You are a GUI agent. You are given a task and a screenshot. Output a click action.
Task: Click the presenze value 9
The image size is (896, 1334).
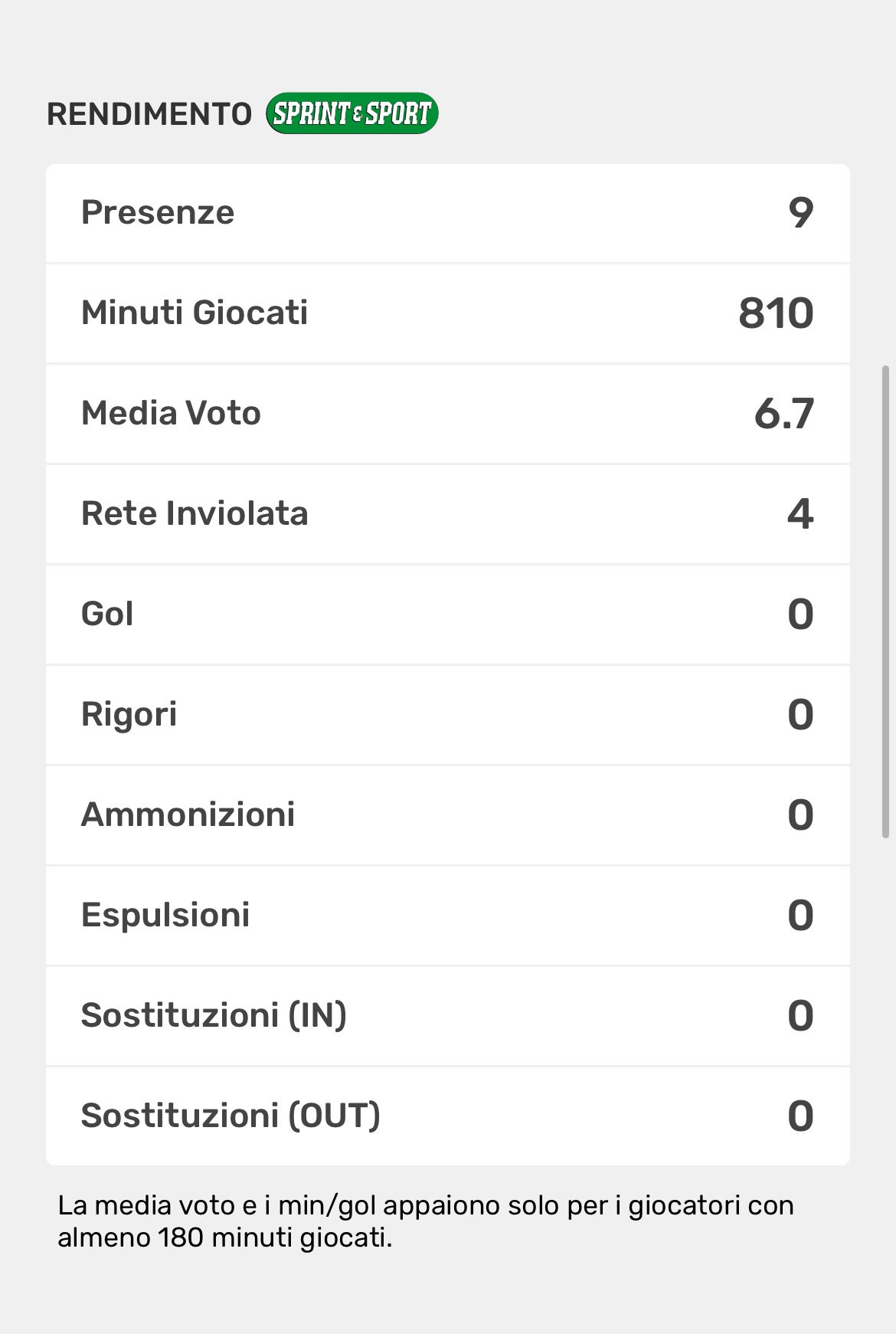coord(800,213)
